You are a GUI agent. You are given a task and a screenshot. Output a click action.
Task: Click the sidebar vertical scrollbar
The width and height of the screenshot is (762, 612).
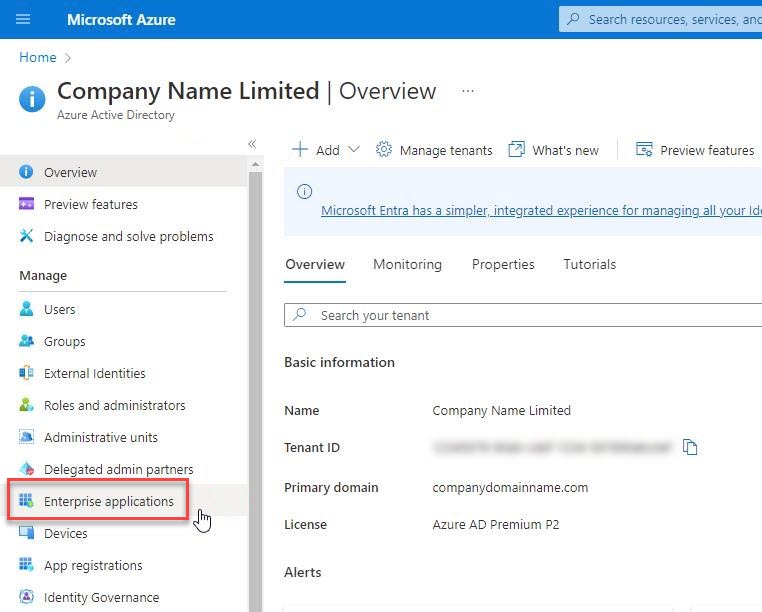point(255,389)
